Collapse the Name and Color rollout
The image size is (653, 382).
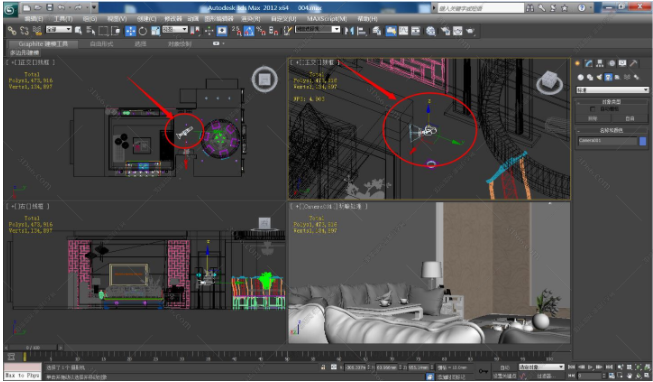click(611, 131)
